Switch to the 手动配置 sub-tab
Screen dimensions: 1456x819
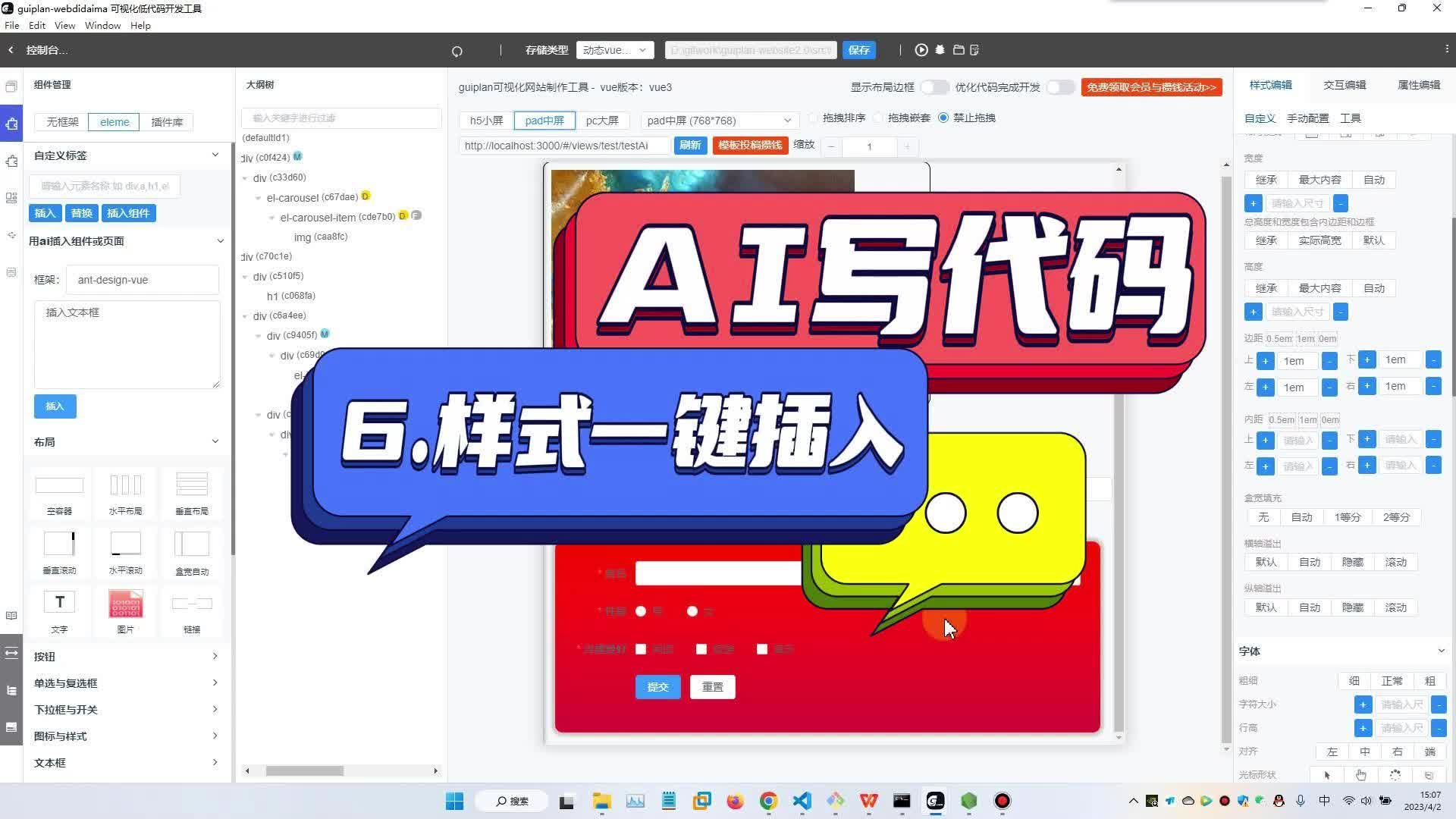[1307, 118]
